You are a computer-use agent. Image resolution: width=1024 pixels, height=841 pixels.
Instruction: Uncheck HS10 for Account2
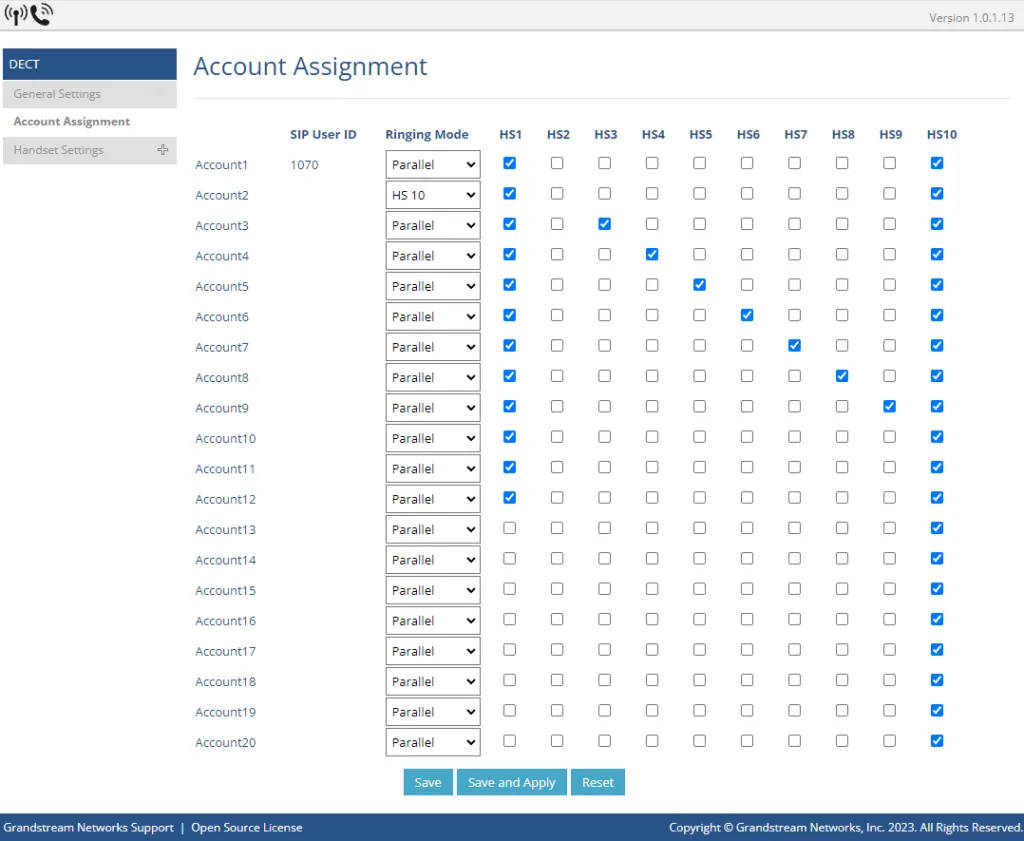coord(937,194)
